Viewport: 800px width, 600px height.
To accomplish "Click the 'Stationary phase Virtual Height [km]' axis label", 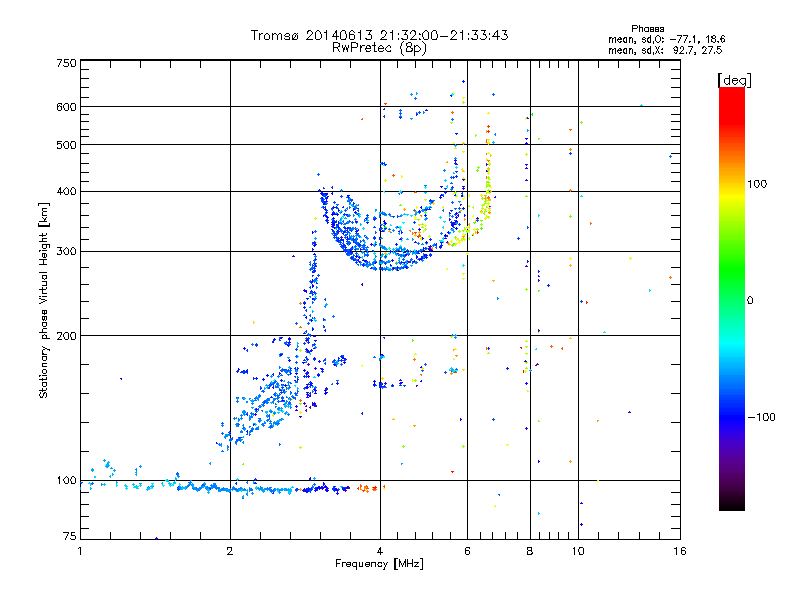I will [44, 300].
